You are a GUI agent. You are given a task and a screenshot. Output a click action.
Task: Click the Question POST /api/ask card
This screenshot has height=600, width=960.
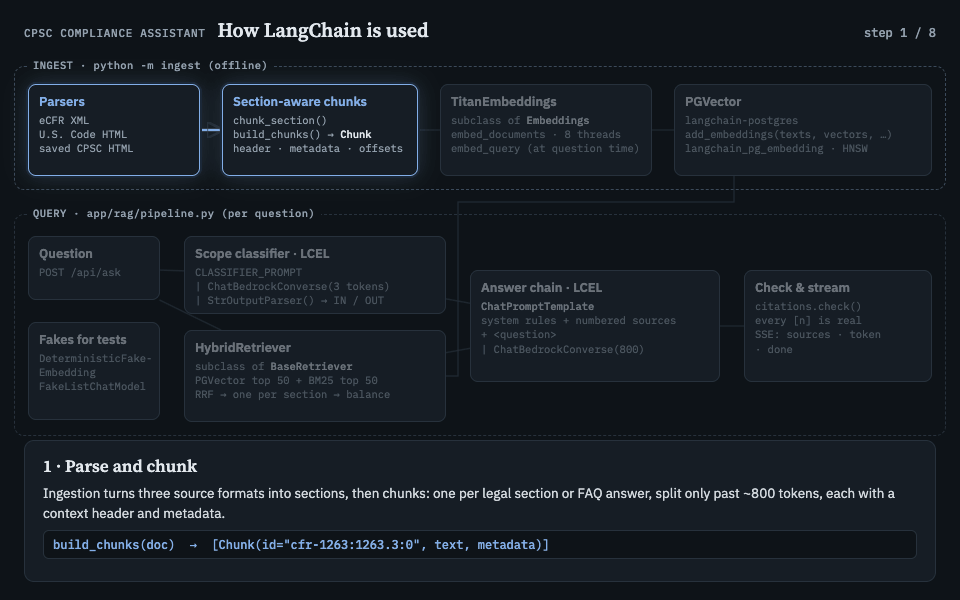coord(94,268)
